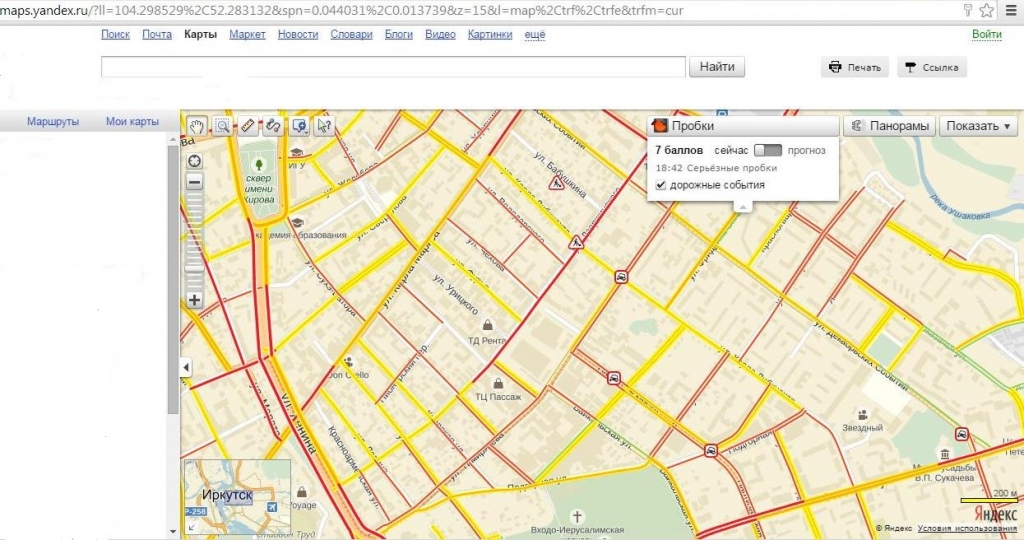
Task: Click the locate-me compass button
Action: click(194, 160)
